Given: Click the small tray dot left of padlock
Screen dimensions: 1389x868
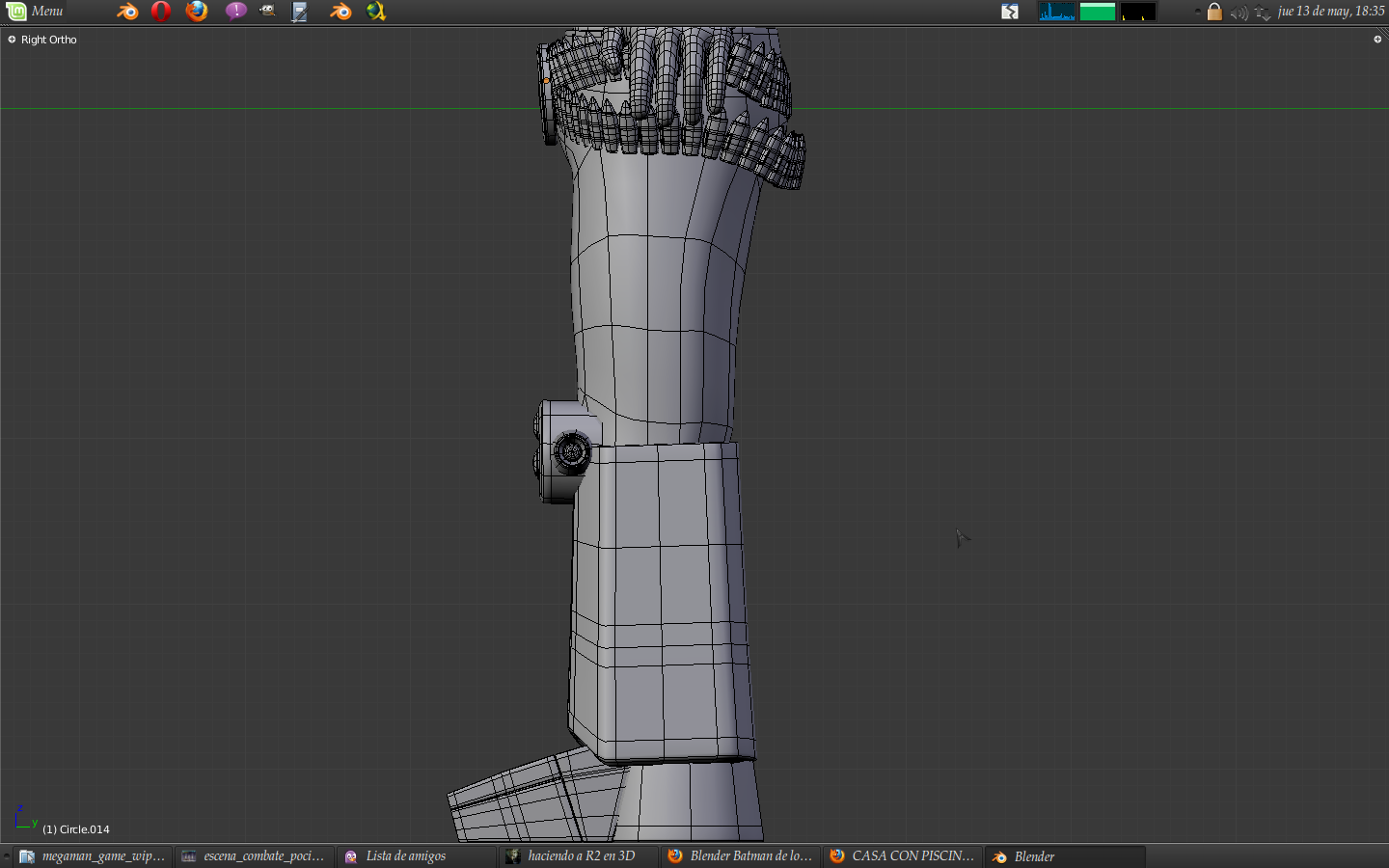Looking at the screenshot, I should click(1197, 12).
